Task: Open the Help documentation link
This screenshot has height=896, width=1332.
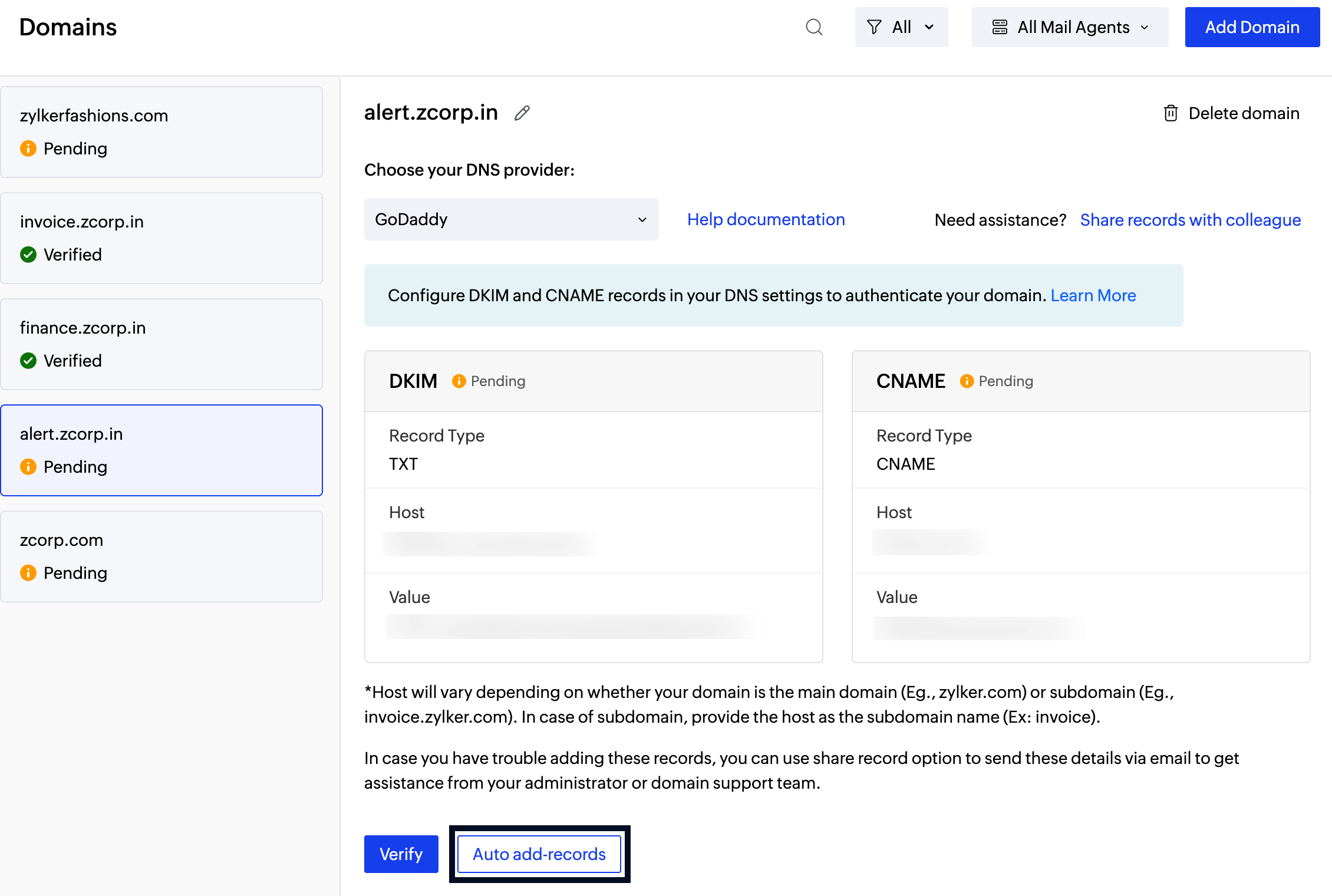Action: pyautogui.click(x=766, y=219)
